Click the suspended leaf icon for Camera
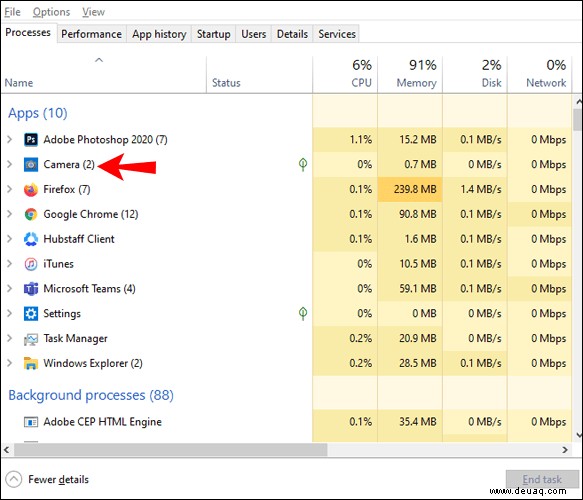Viewport: 583px width, 500px height. pyautogui.click(x=303, y=164)
